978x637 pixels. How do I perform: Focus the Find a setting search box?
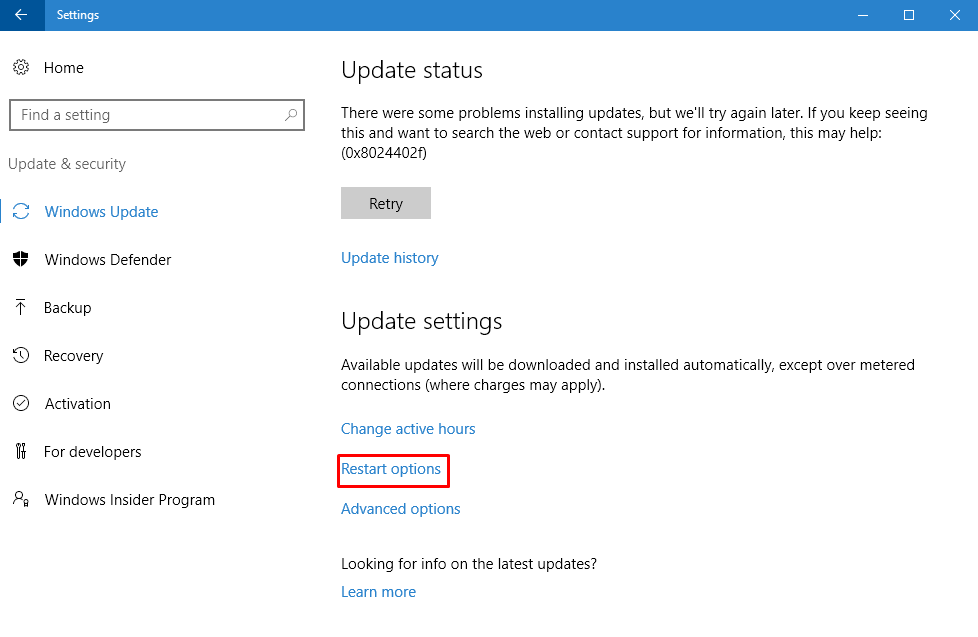click(x=145, y=115)
